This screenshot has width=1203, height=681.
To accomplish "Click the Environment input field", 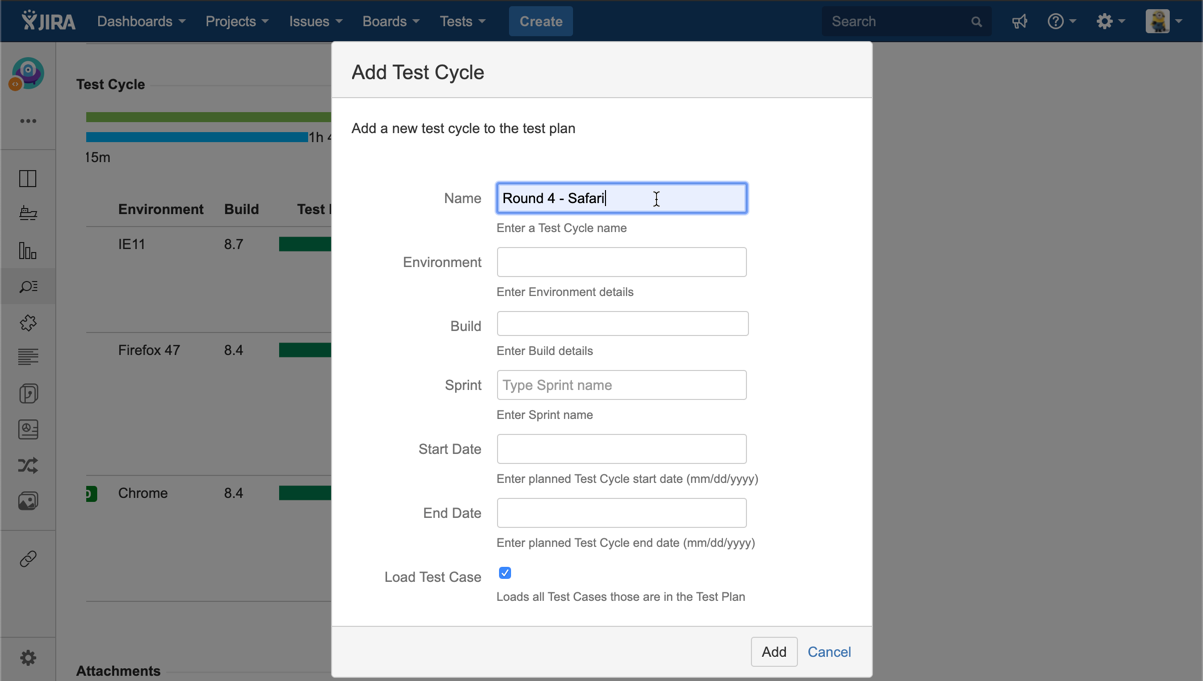I will coord(621,262).
